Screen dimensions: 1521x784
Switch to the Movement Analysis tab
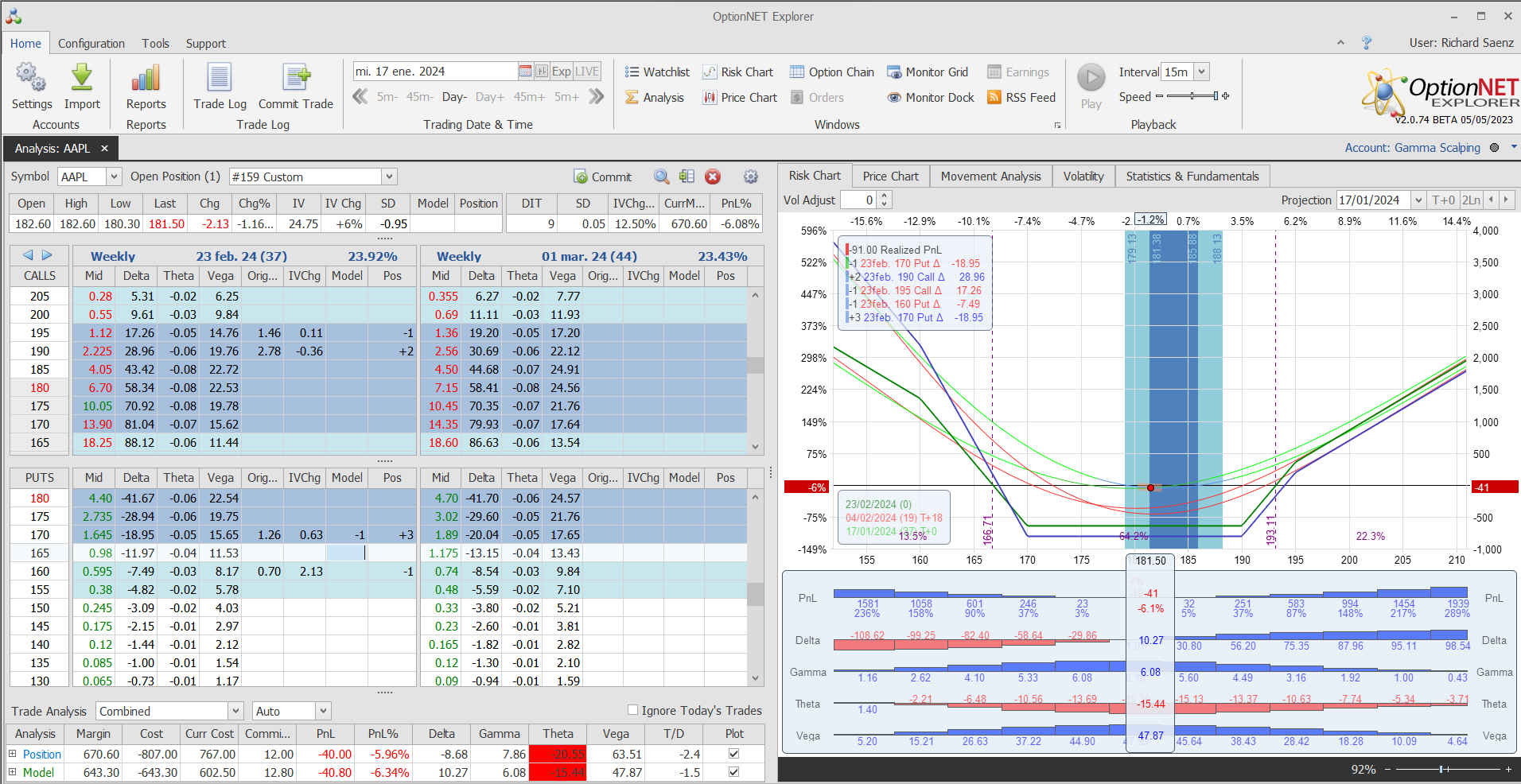pos(990,177)
